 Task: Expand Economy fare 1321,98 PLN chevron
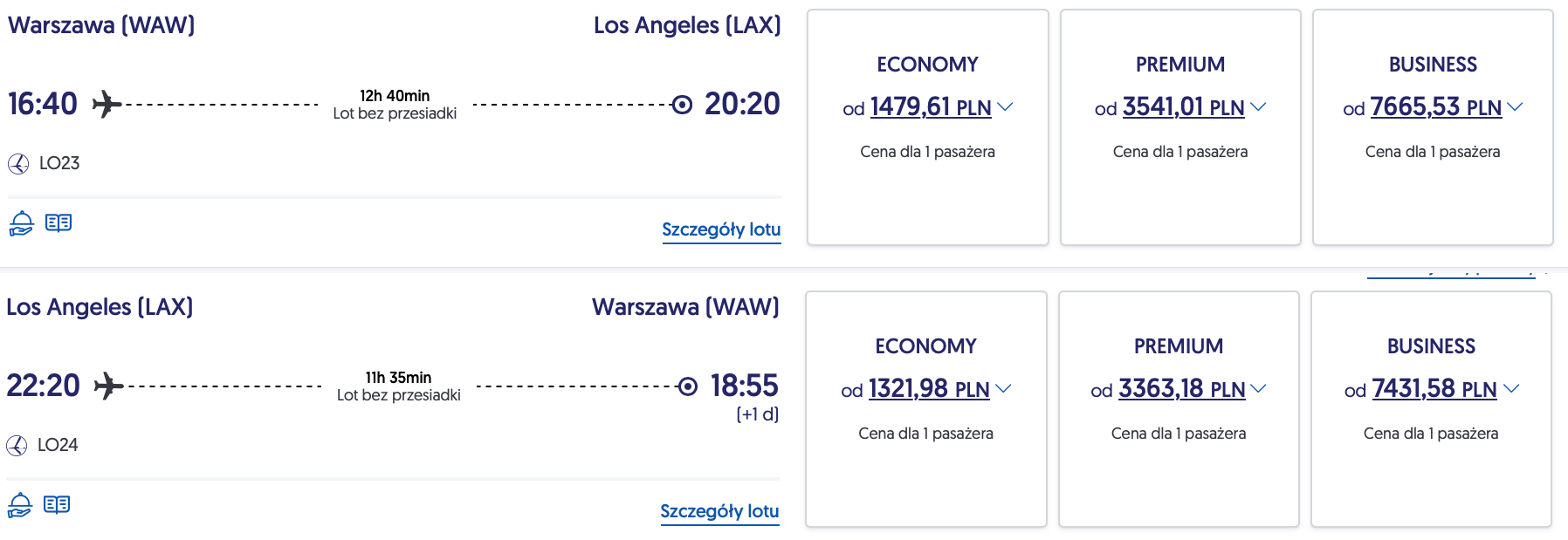pos(1003,388)
